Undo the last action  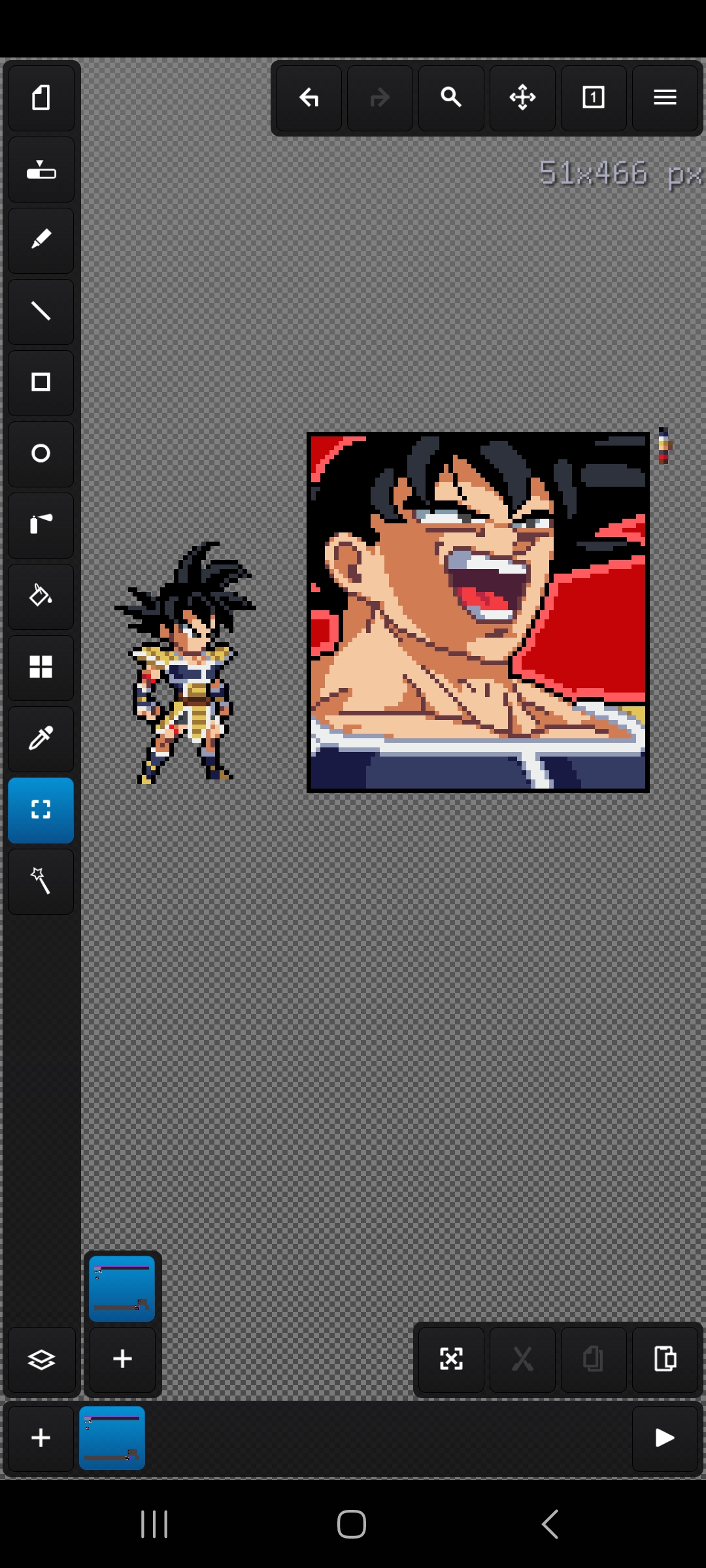pyautogui.click(x=309, y=98)
